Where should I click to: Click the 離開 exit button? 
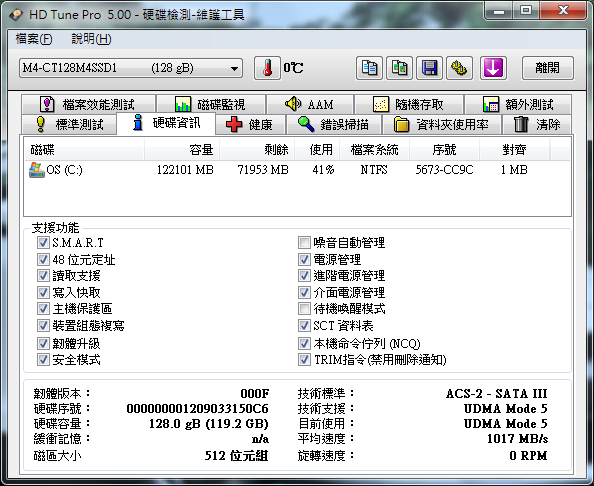coord(547,68)
